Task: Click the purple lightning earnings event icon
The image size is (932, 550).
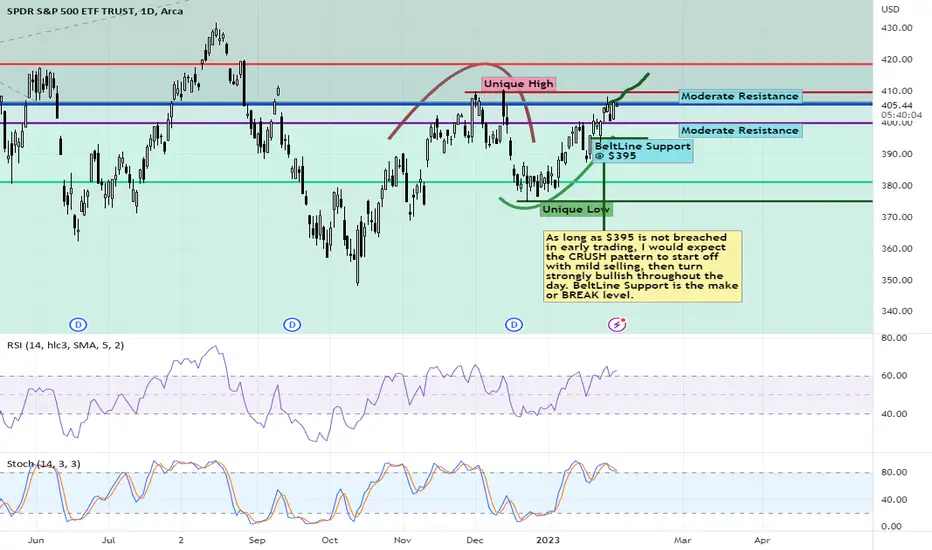Action: 617,325
